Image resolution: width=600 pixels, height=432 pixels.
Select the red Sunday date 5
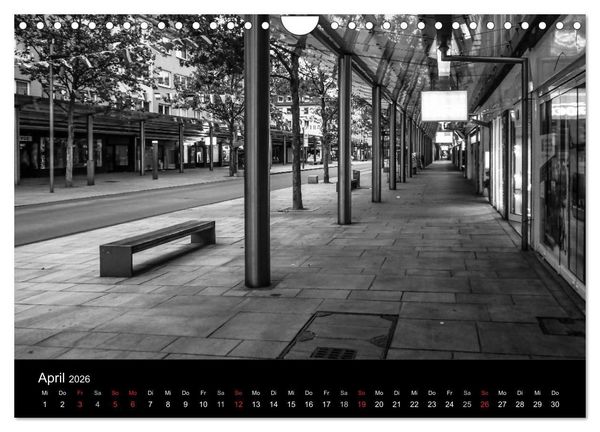(x=115, y=404)
